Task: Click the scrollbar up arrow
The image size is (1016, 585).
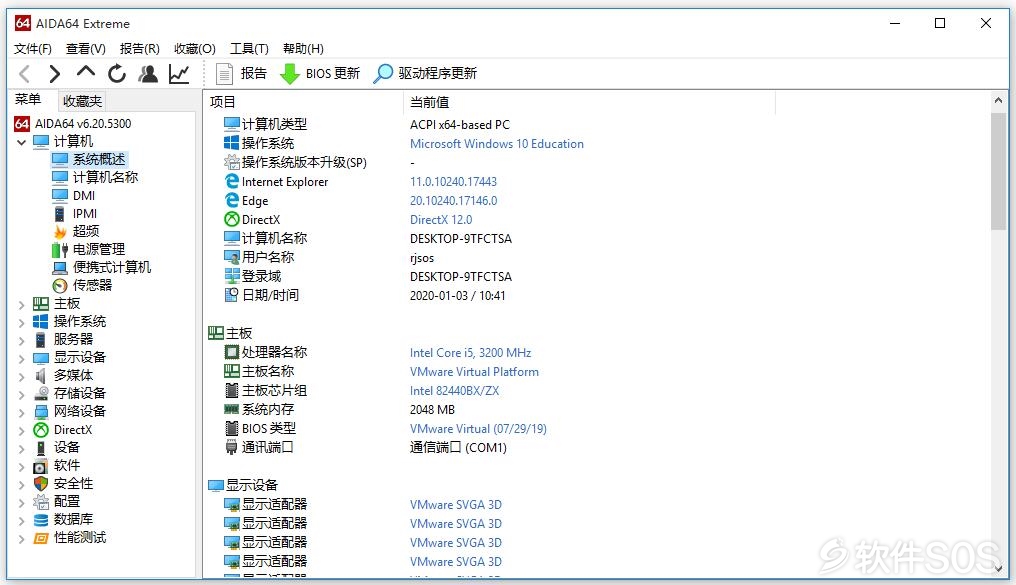Action: (x=998, y=100)
